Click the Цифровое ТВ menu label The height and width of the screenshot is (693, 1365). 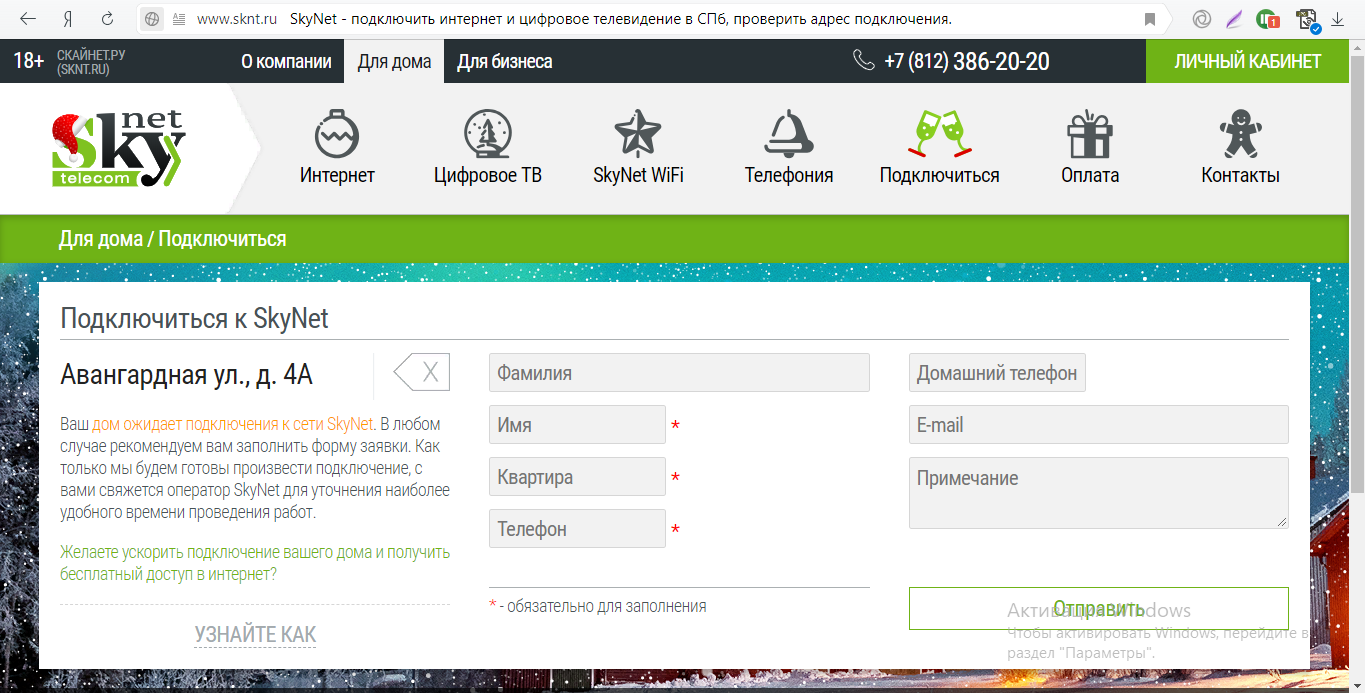488,175
